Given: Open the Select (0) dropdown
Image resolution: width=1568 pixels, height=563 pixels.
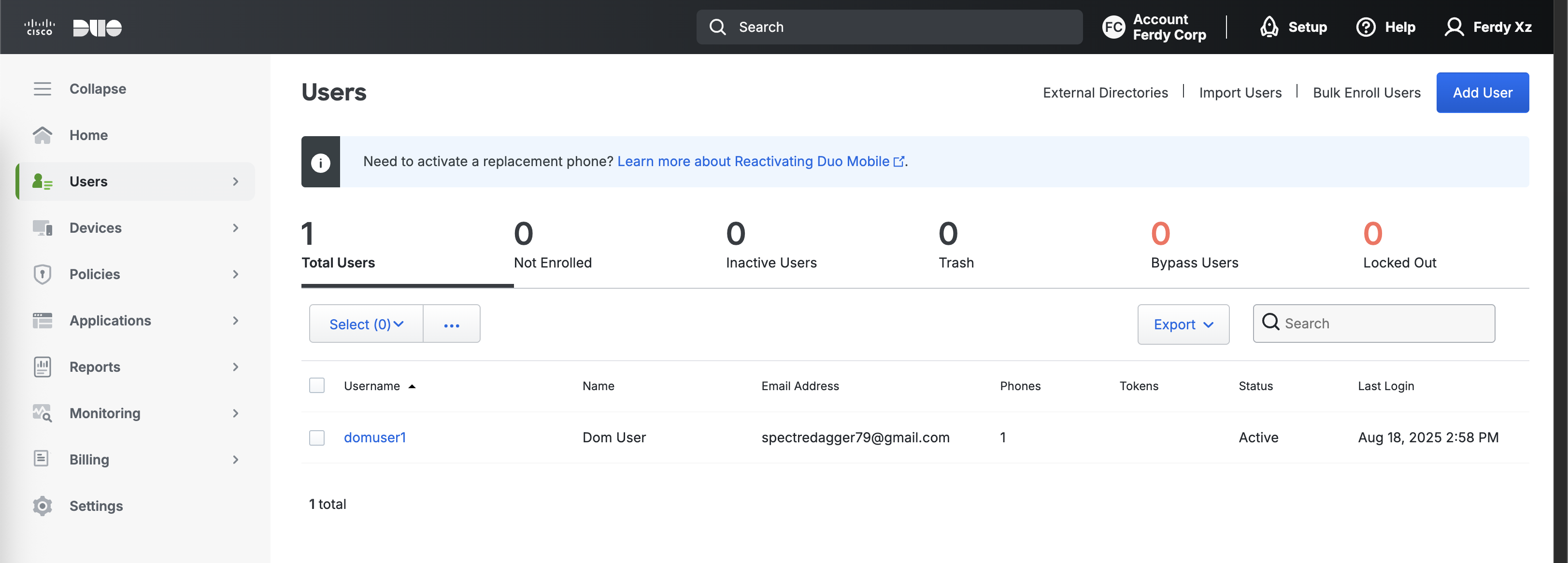Looking at the screenshot, I should click(366, 324).
